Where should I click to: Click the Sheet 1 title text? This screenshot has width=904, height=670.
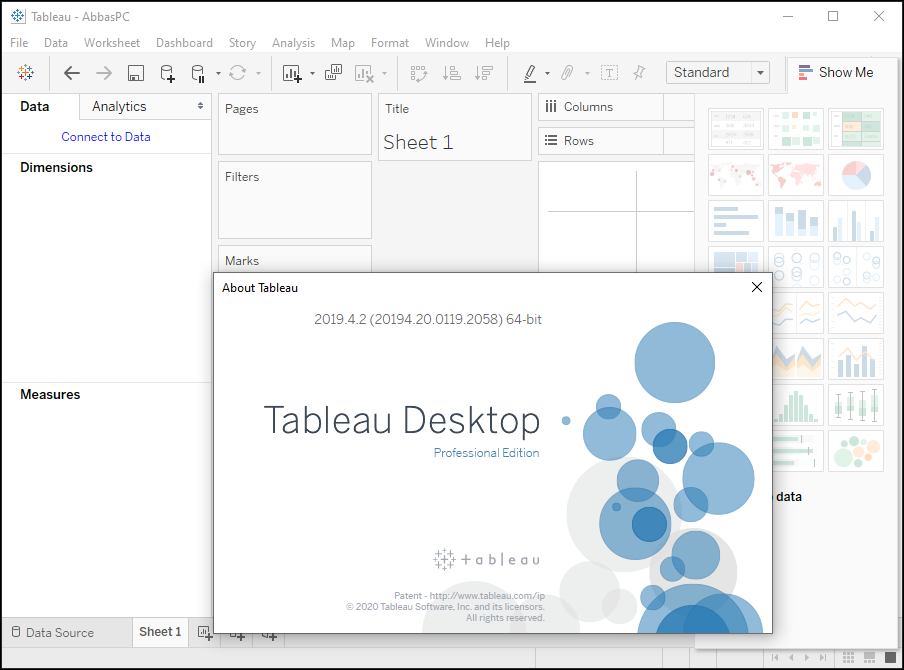pos(418,142)
